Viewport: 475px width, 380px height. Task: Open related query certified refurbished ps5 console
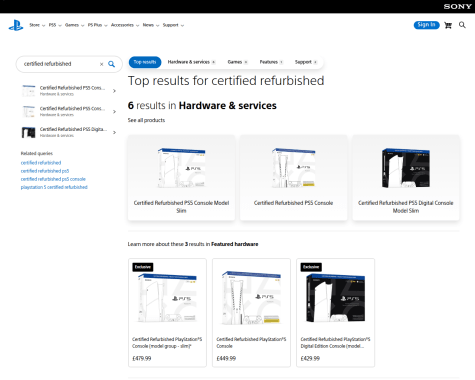click(x=53, y=179)
